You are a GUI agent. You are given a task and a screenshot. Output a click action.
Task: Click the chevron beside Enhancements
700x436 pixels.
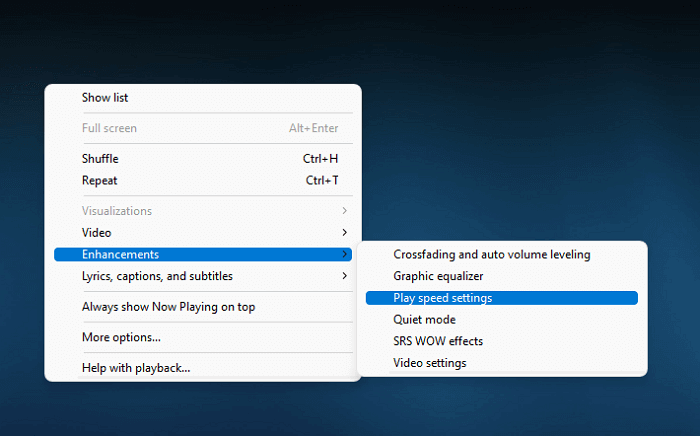coord(345,255)
